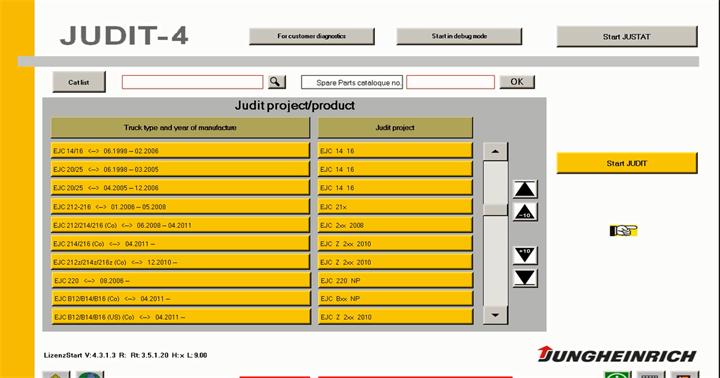Click the yellow Start JUDIT button

[x=627, y=163]
